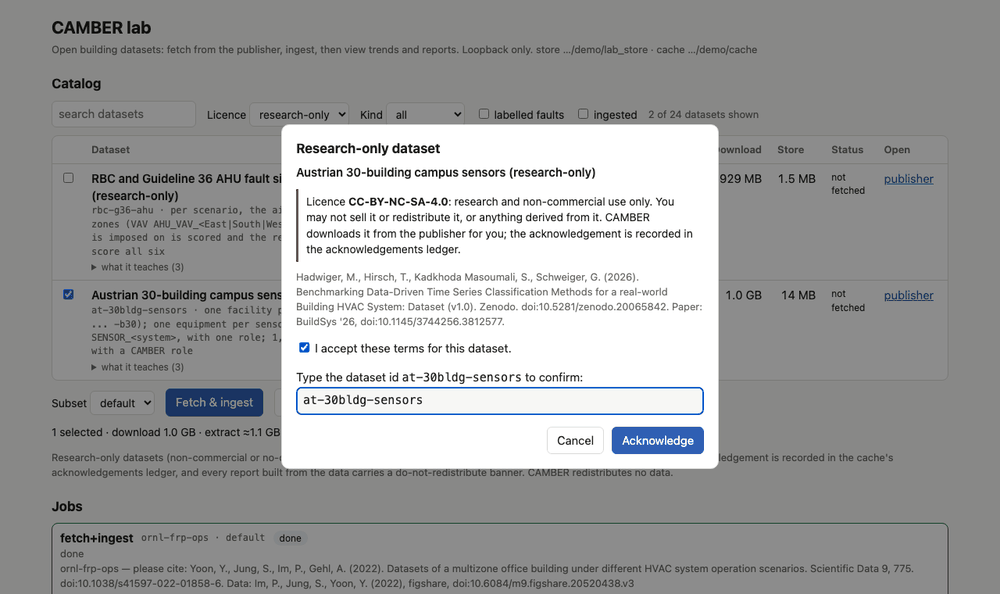Open the Subset dropdown set to default
The height and width of the screenshot is (594, 1000).
click(122, 403)
